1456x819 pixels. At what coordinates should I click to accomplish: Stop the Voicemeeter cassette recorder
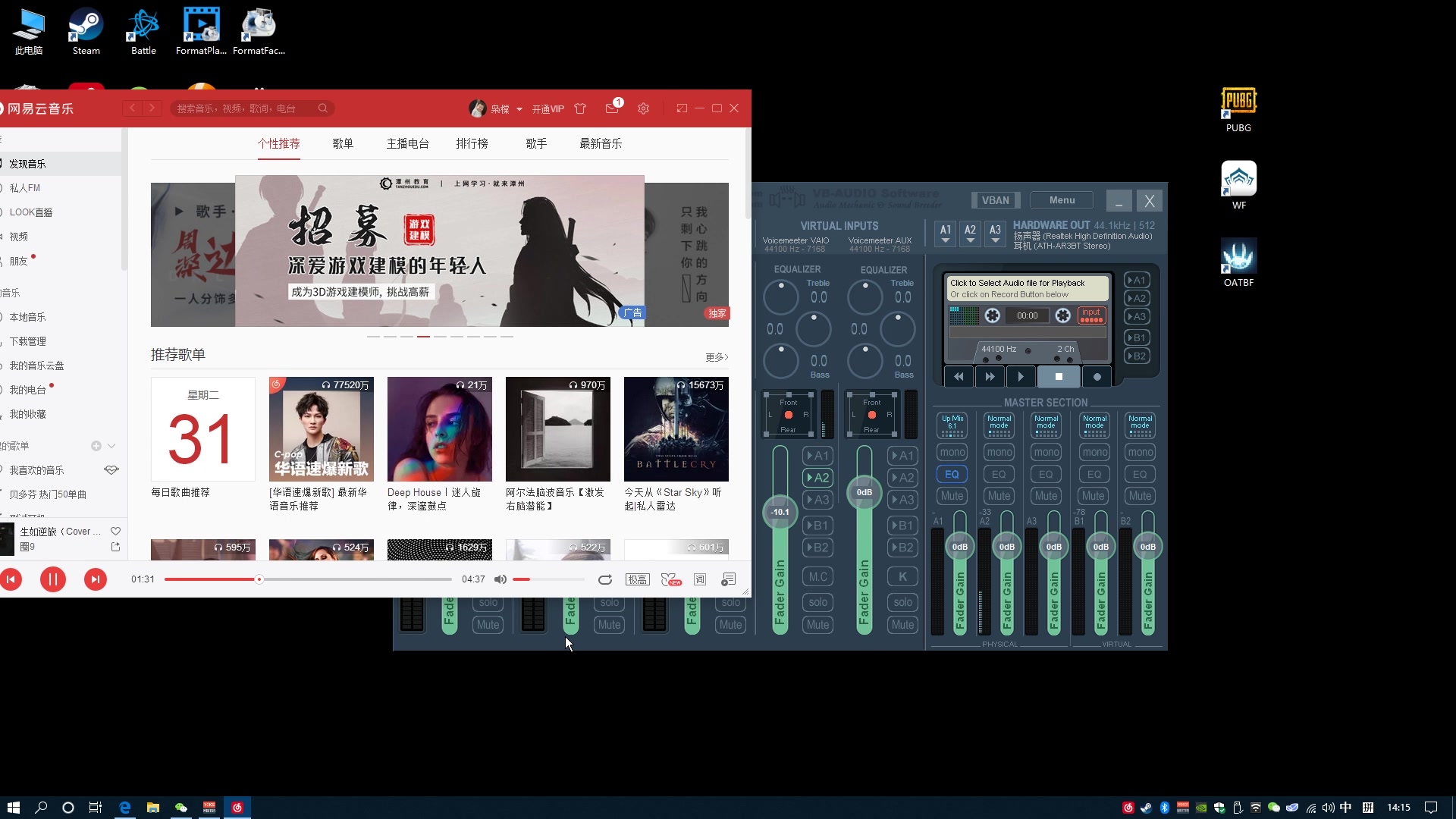(x=1059, y=376)
